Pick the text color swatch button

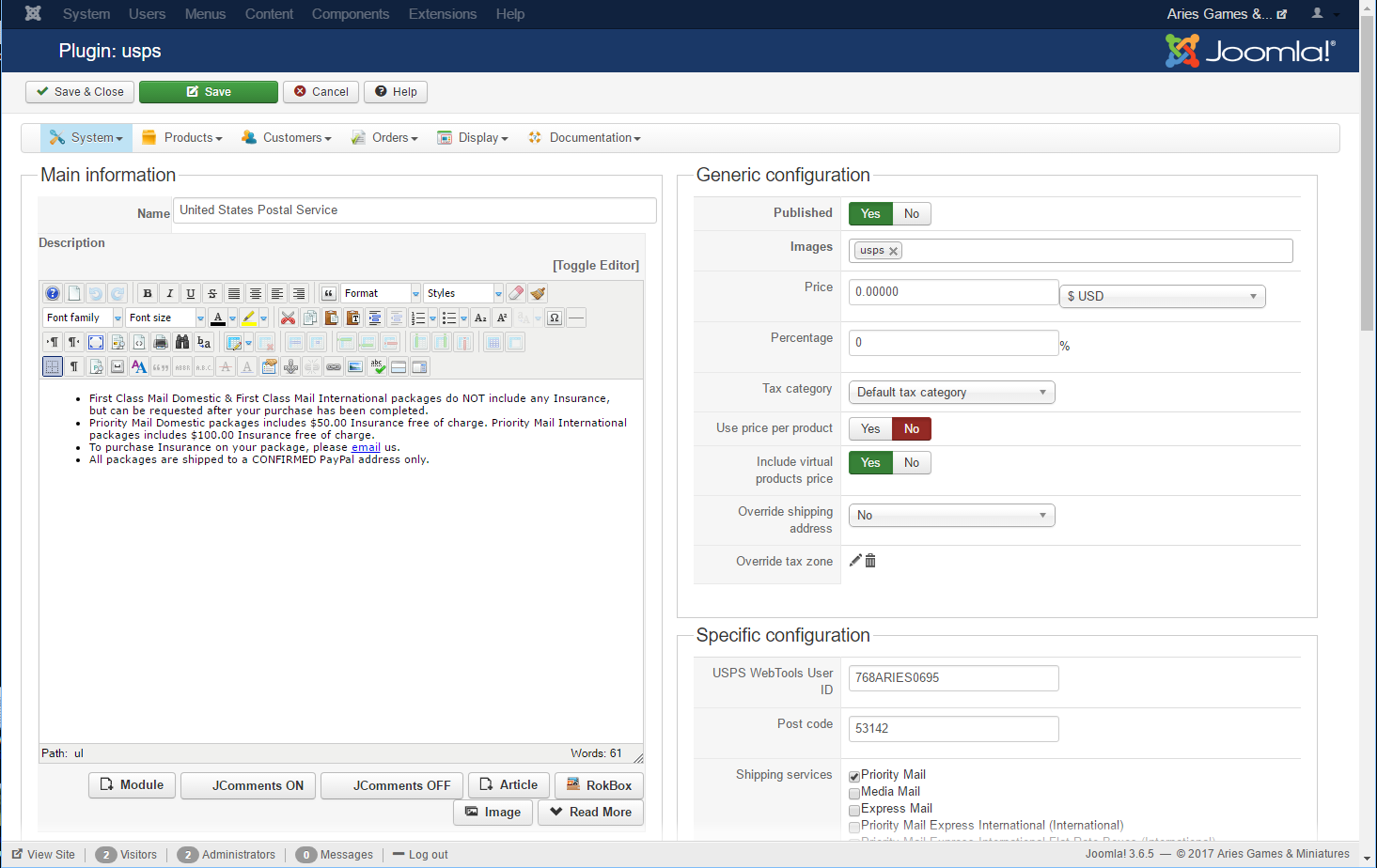(218, 318)
